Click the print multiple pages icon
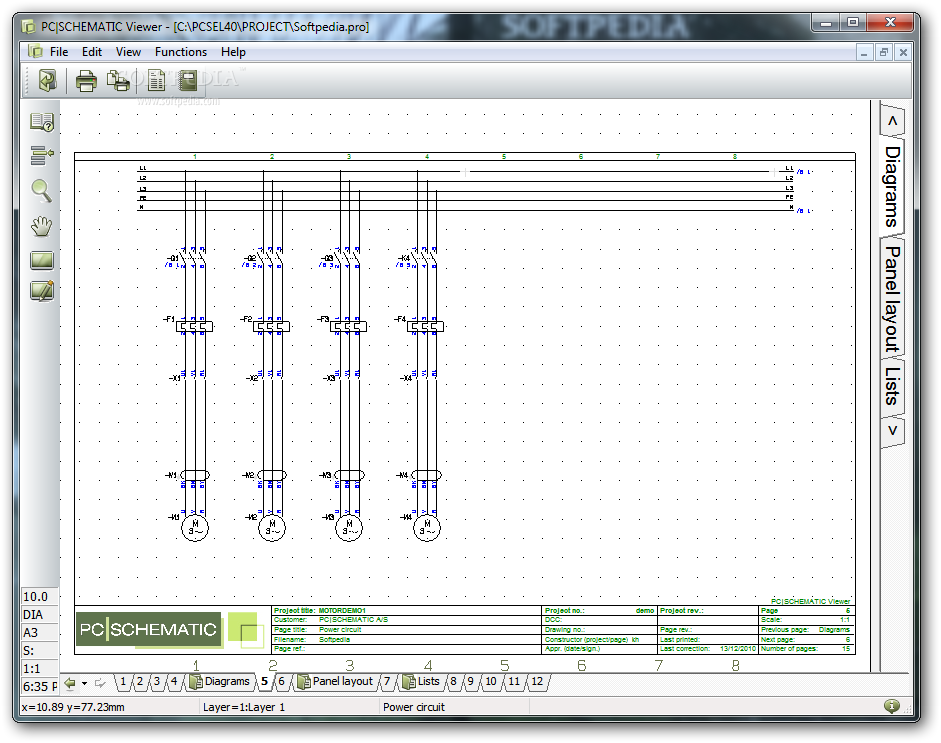 118,81
